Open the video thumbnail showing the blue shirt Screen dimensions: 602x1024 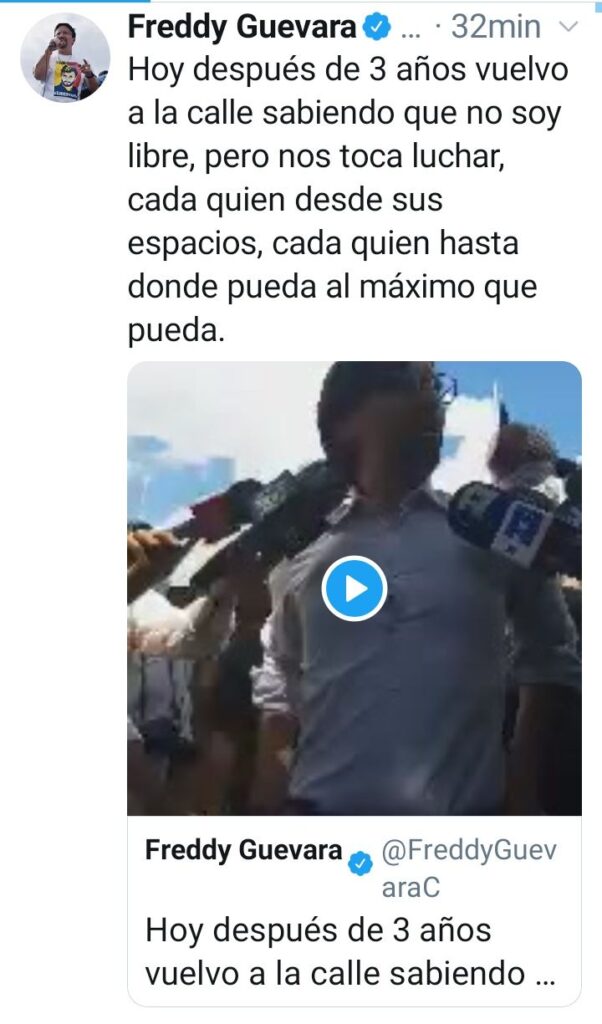[x=355, y=588]
